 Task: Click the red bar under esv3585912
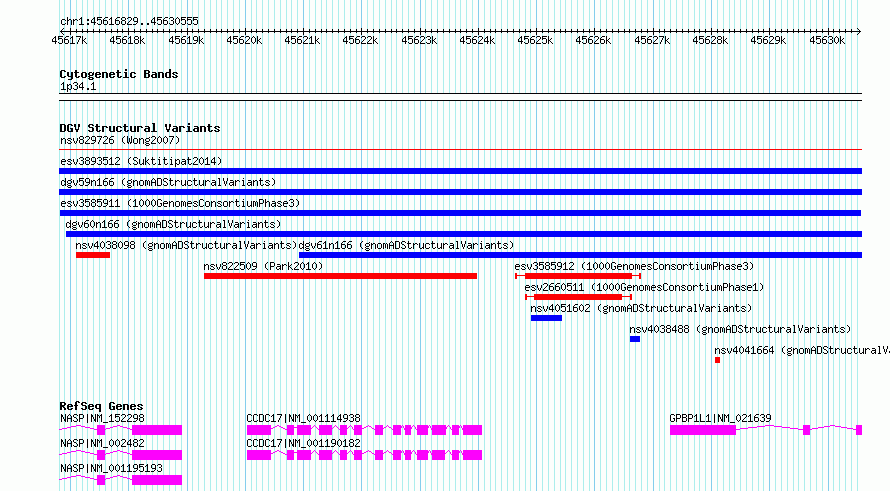pos(578,276)
